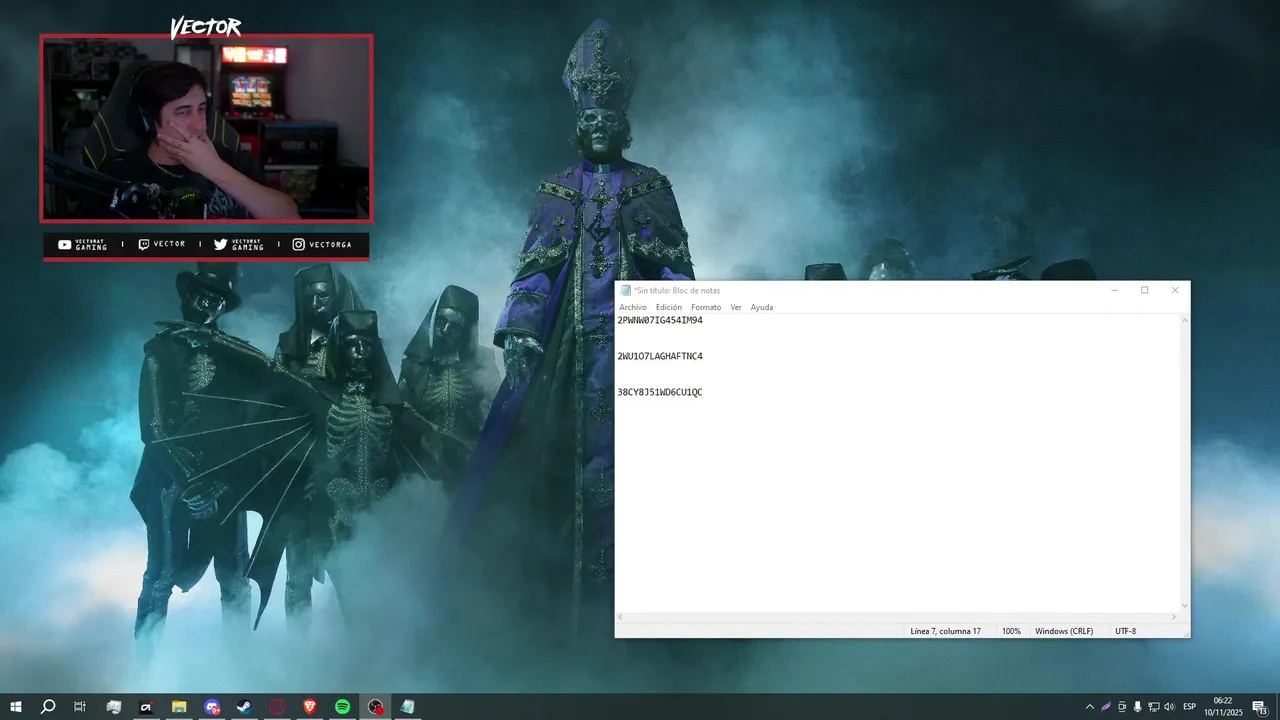This screenshot has height=720, width=1280.
Task: Click the Línea 7, columna 17 status entry
Action: click(945, 631)
